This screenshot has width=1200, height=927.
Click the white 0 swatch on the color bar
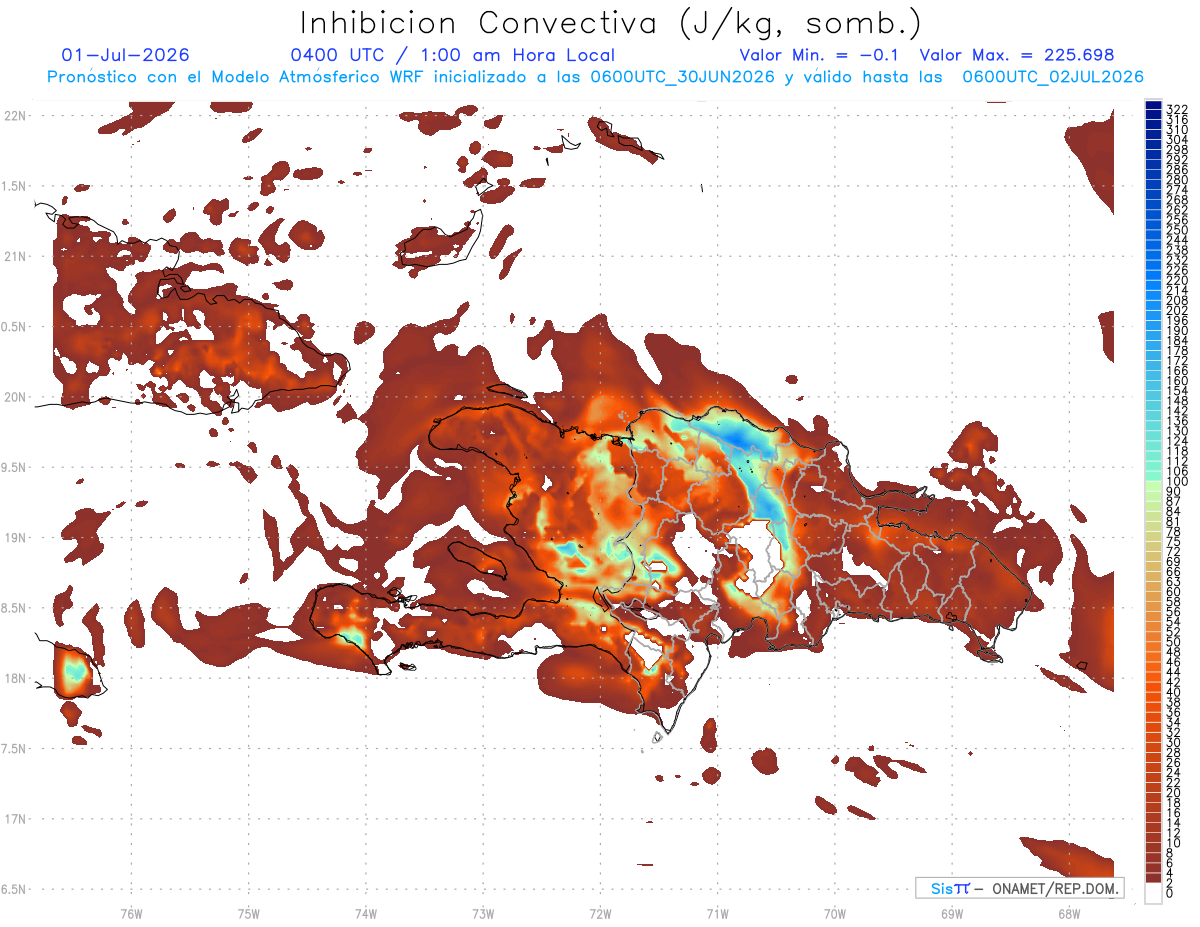(x=1154, y=895)
